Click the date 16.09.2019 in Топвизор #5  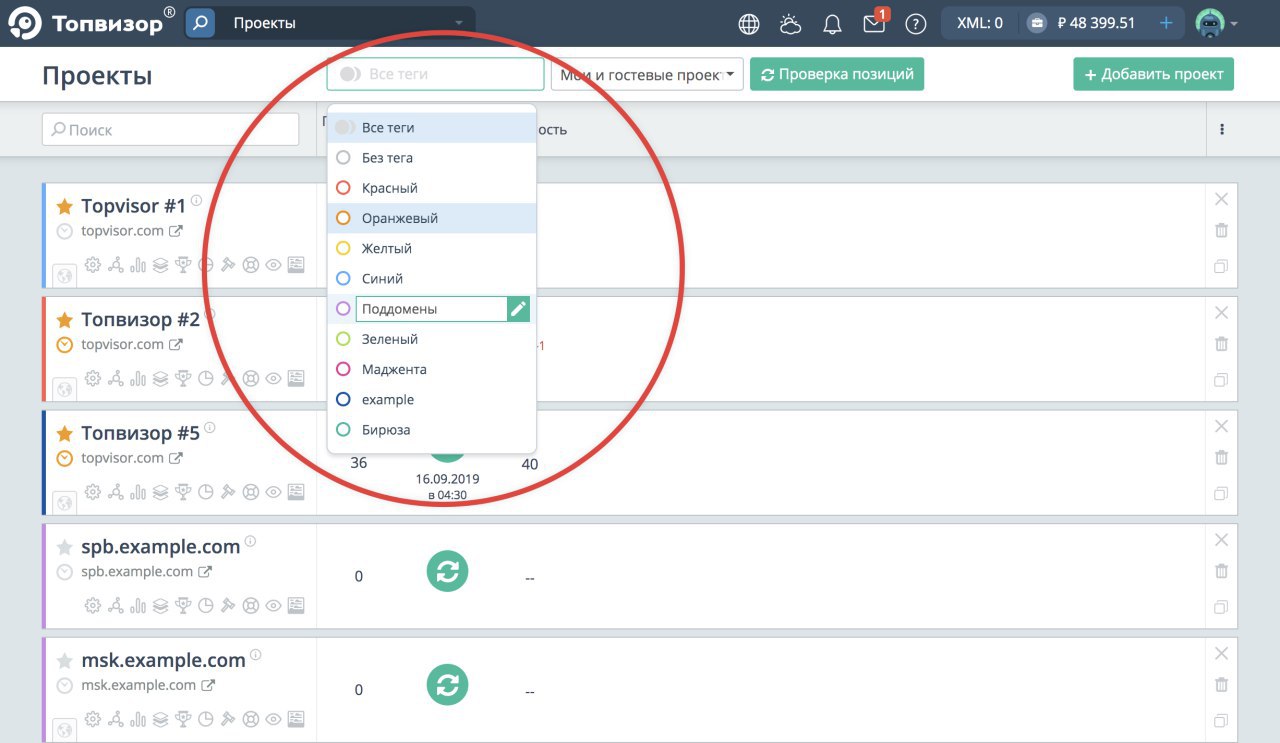[448, 479]
